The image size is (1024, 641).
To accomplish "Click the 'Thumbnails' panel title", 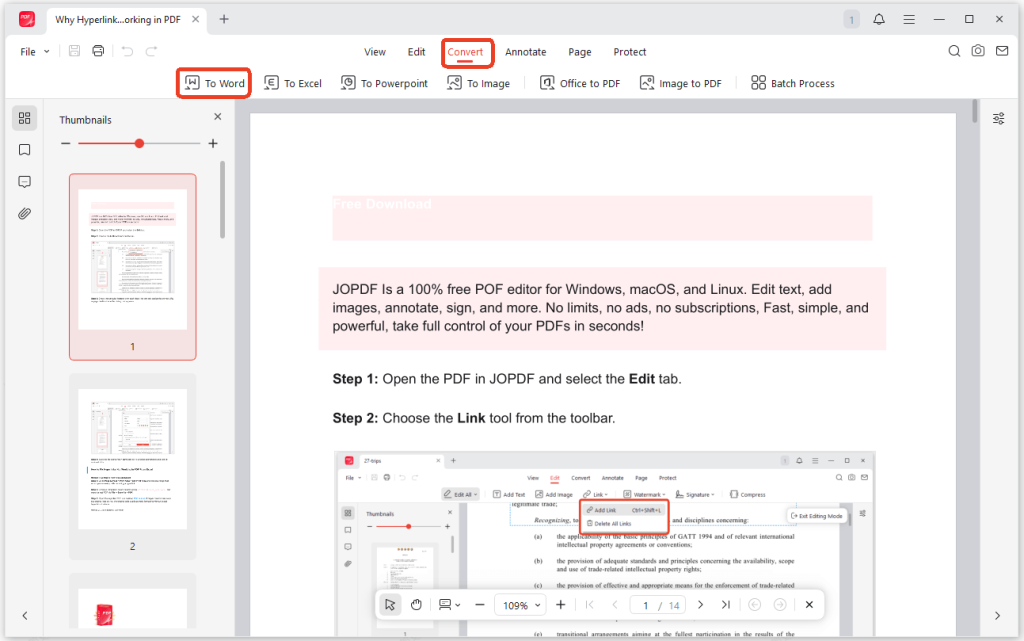I will click(x=86, y=119).
